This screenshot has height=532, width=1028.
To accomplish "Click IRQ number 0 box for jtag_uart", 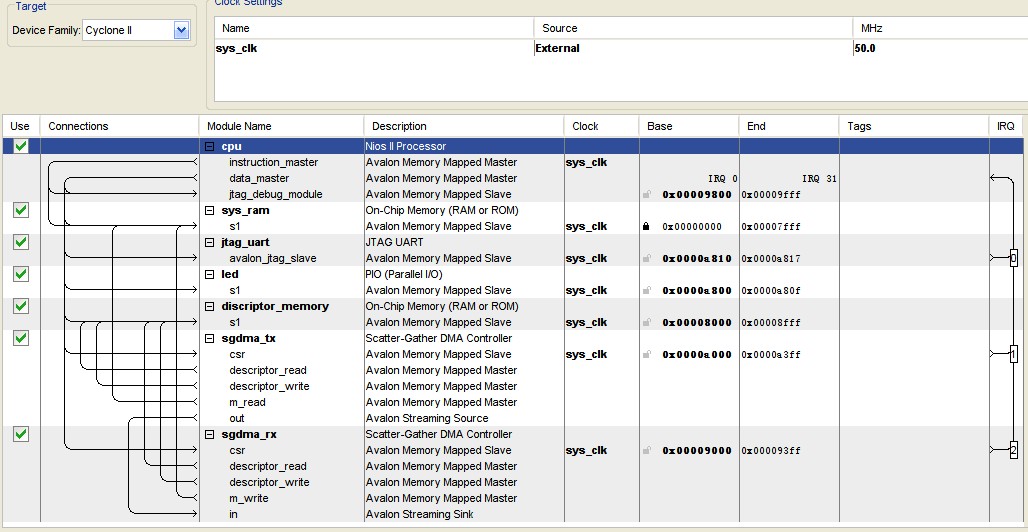I will [x=1014, y=258].
